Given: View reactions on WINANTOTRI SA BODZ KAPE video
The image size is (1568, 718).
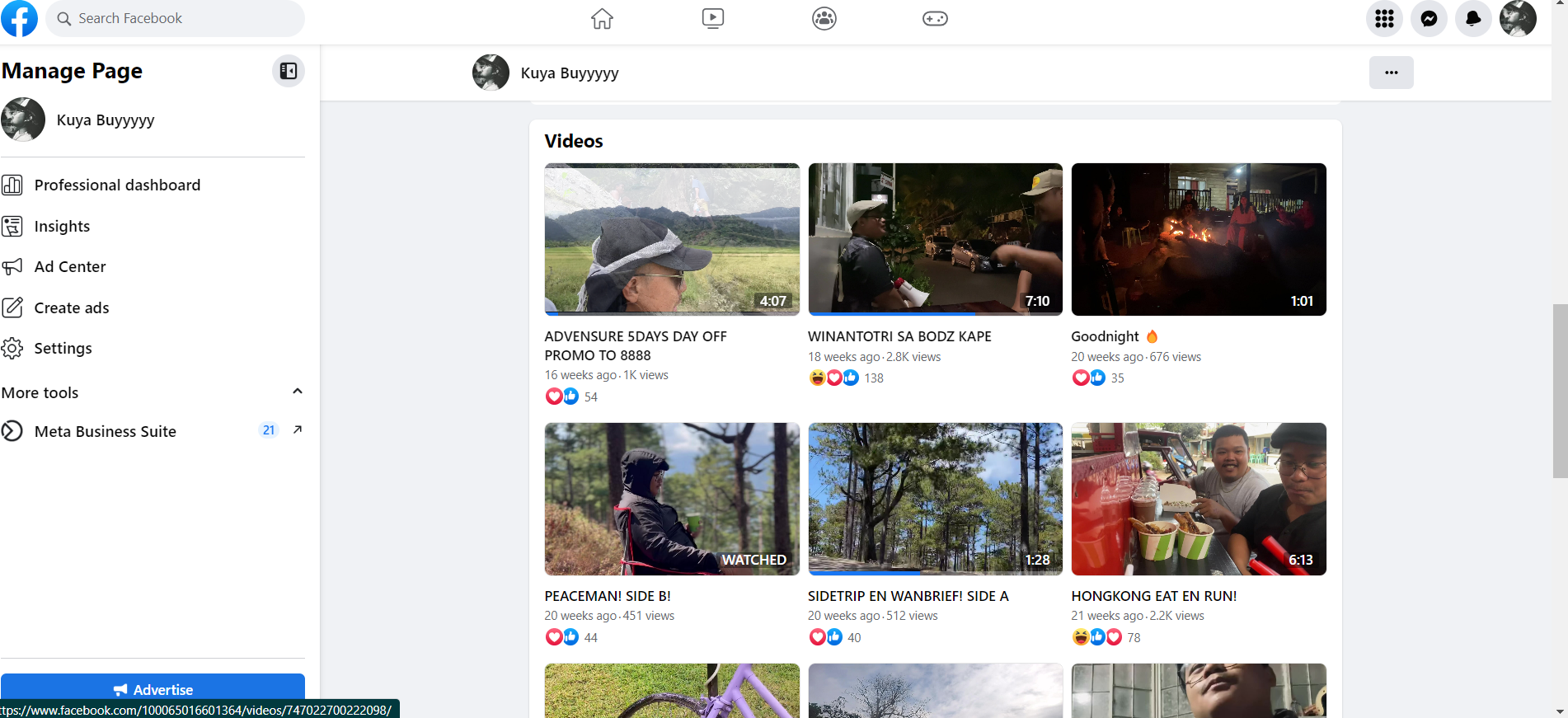Looking at the screenshot, I should coord(846,378).
